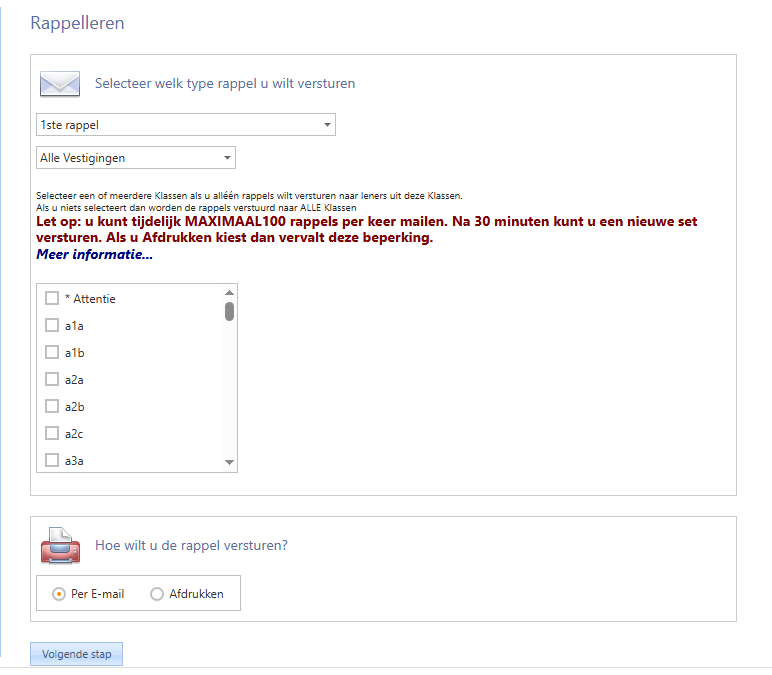This screenshot has height=675, width=772.
Task: Tick the a3a class checkbox
Action: tap(52, 460)
